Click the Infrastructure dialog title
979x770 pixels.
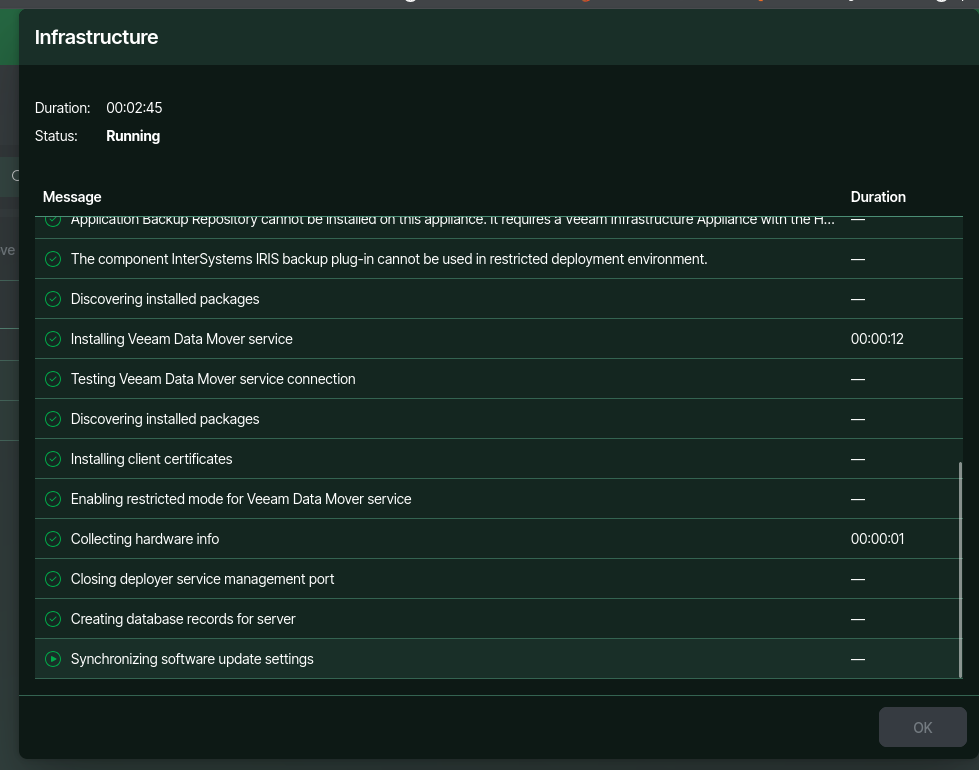tap(96, 37)
